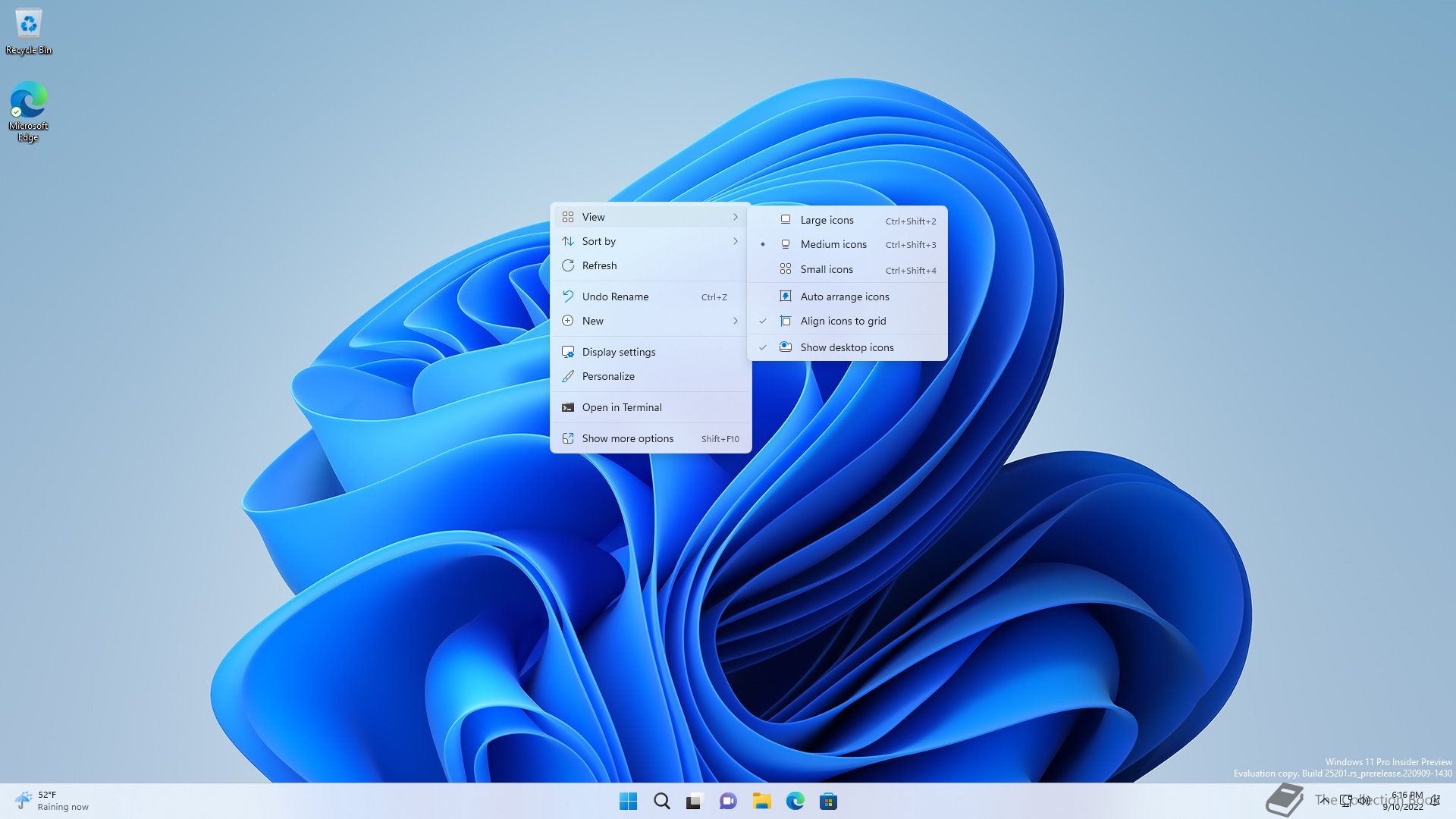1456x819 pixels.
Task: Choose Personalize in the context menu
Action: 651,376
